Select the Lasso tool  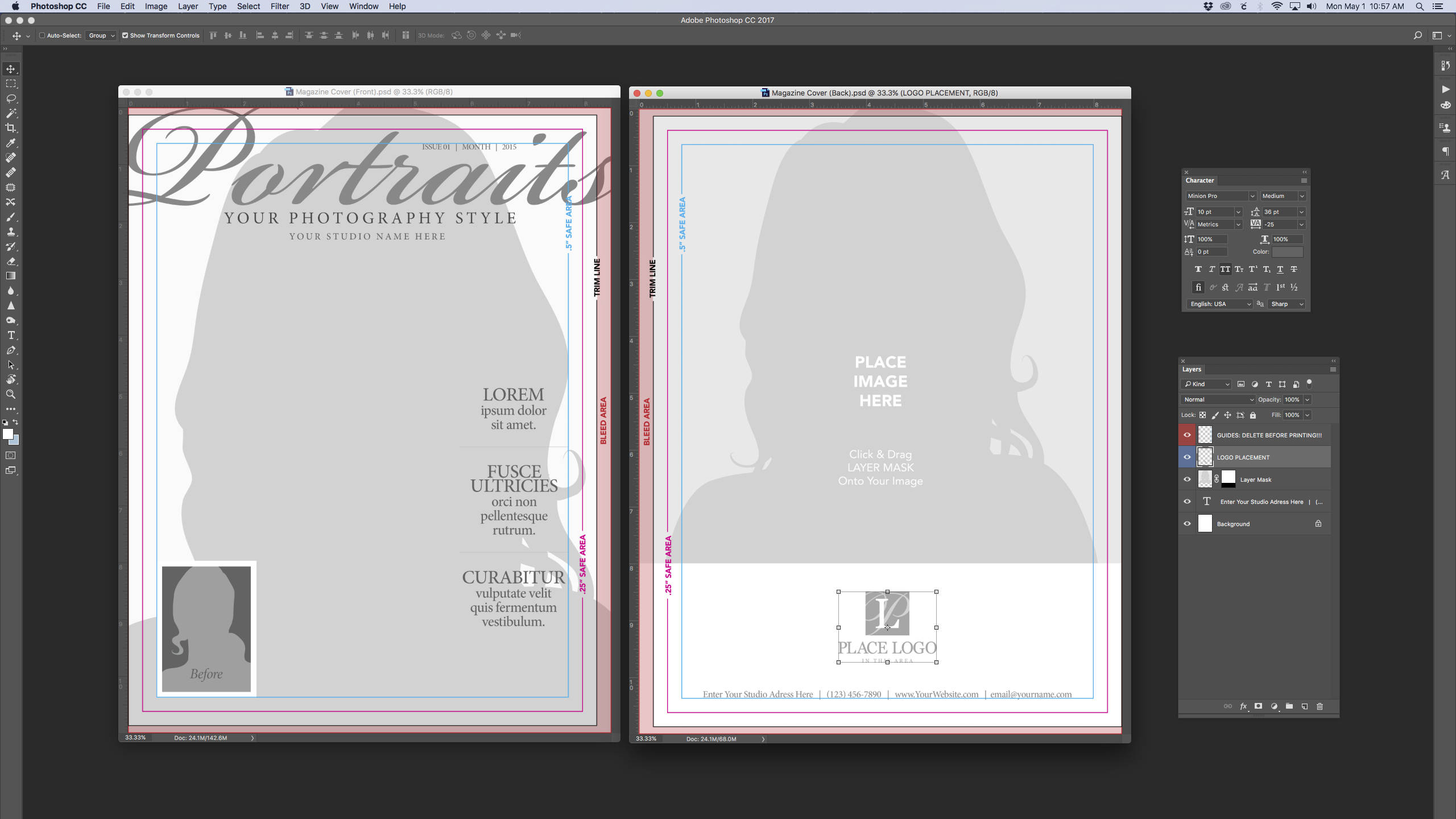click(x=11, y=98)
